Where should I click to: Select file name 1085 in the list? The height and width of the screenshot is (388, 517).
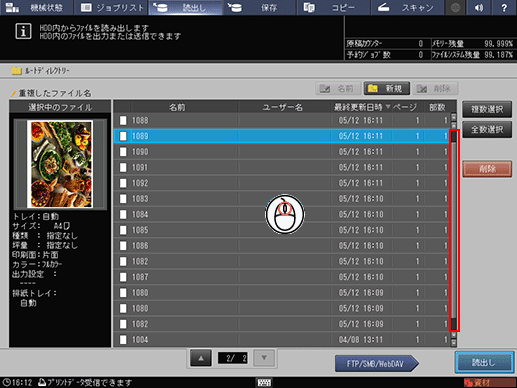(140, 230)
